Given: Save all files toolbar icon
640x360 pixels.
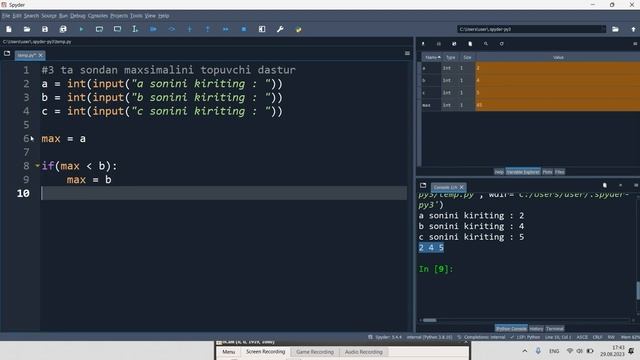Looking at the screenshot, I should click(x=63, y=29).
